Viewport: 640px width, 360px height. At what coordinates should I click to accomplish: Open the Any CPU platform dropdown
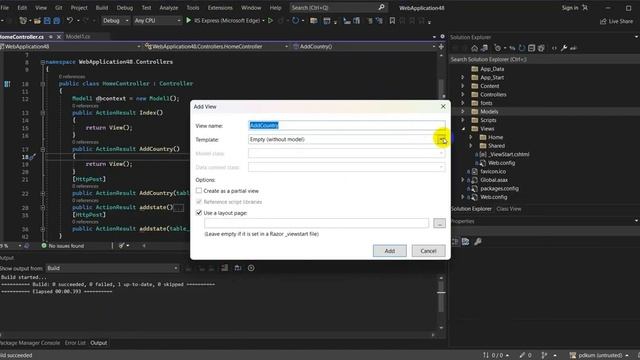pyautogui.click(x=158, y=20)
